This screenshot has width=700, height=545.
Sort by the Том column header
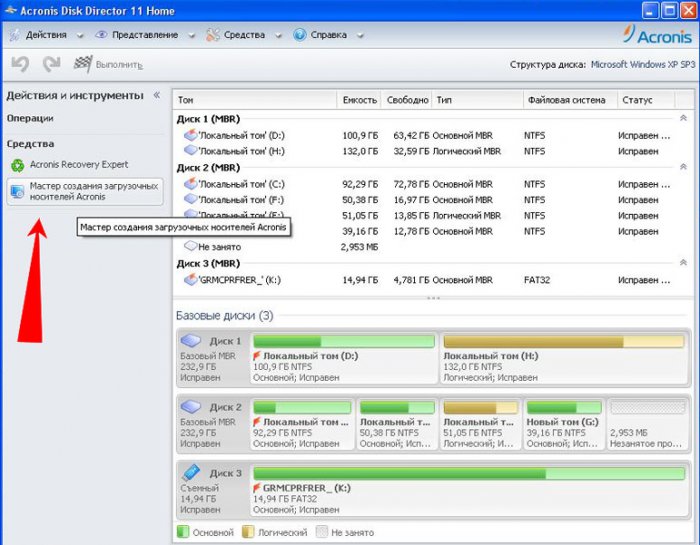pos(254,100)
